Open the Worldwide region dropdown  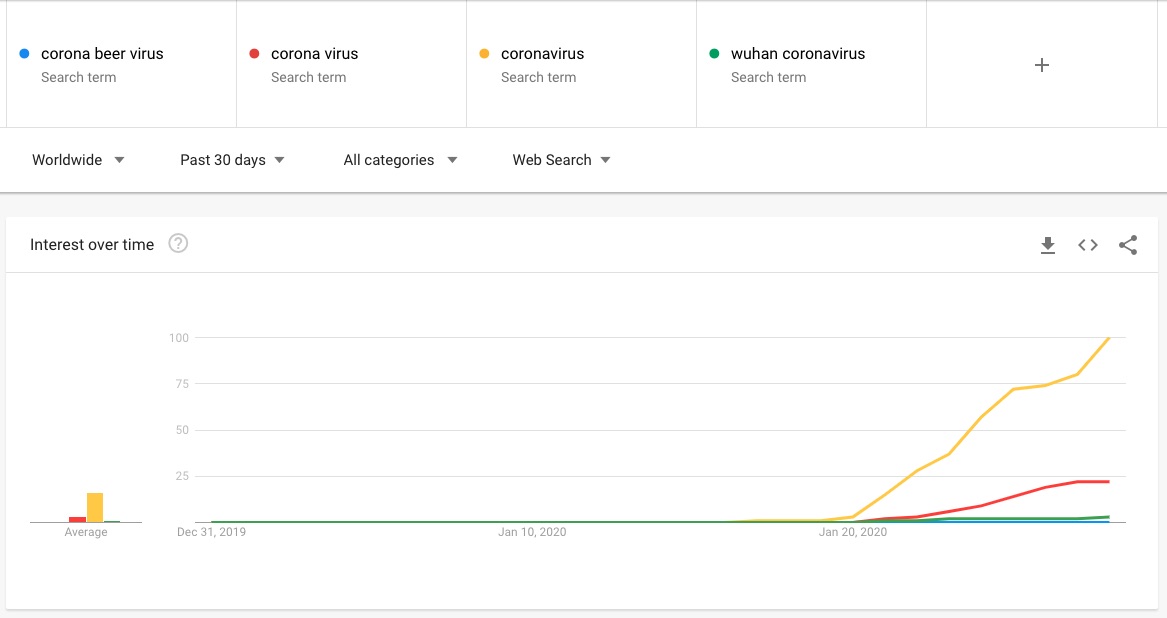click(78, 160)
